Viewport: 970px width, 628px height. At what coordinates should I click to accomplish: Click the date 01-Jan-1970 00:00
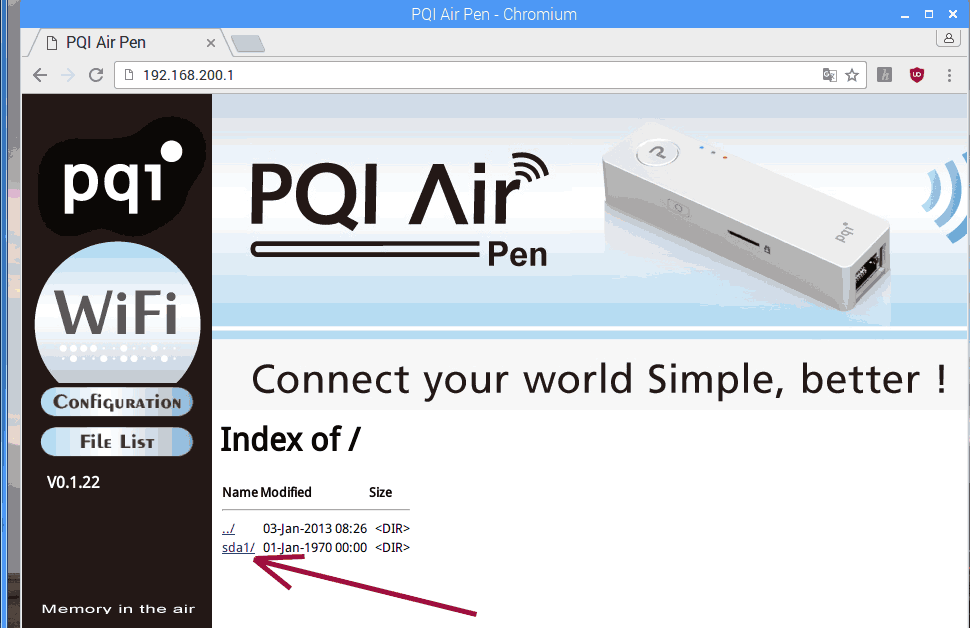click(315, 548)
